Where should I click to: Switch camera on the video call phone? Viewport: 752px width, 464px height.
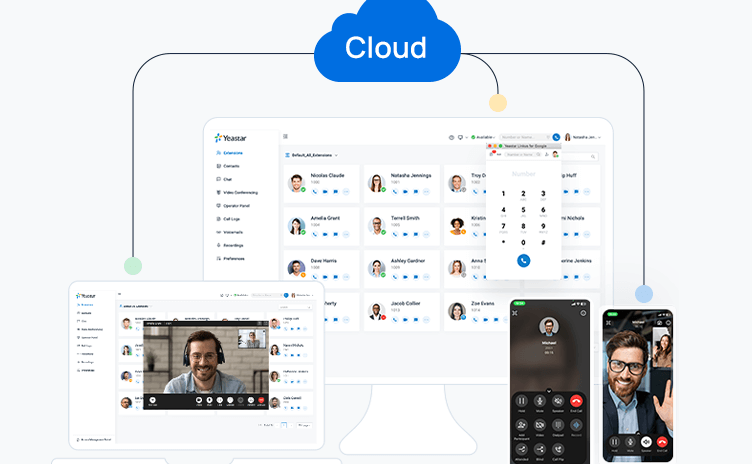tap(660, 323)
